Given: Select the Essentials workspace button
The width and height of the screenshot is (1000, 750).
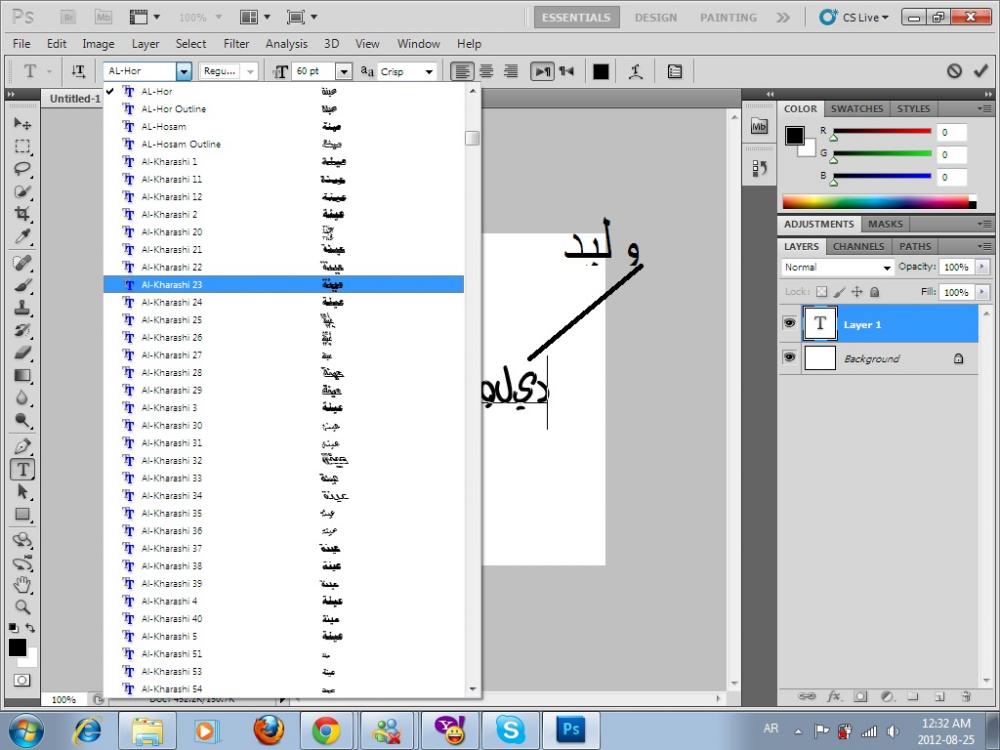Looking at the screenshot, I should click(576, 17).
